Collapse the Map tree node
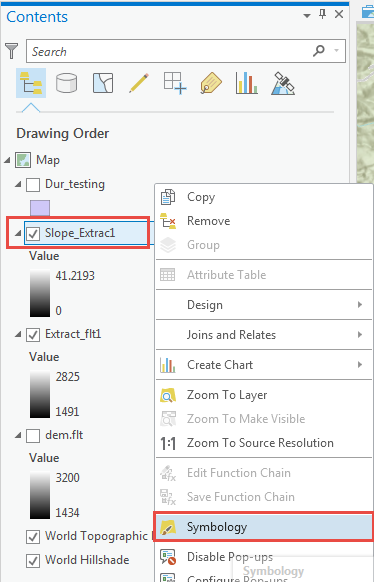This screenshot has height=582, width=374. (7, 160)
